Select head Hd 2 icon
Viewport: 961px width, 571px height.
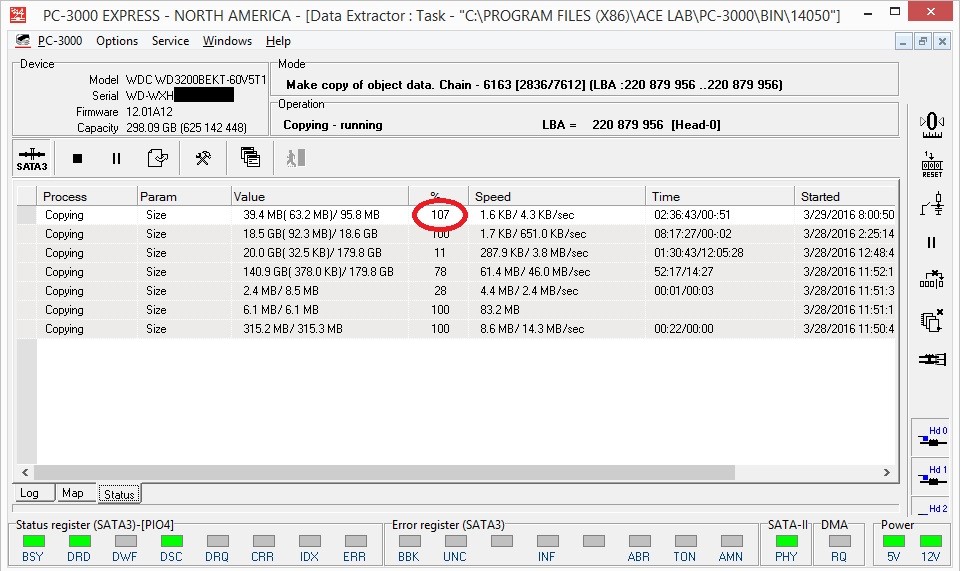click(x=932, y=508)
